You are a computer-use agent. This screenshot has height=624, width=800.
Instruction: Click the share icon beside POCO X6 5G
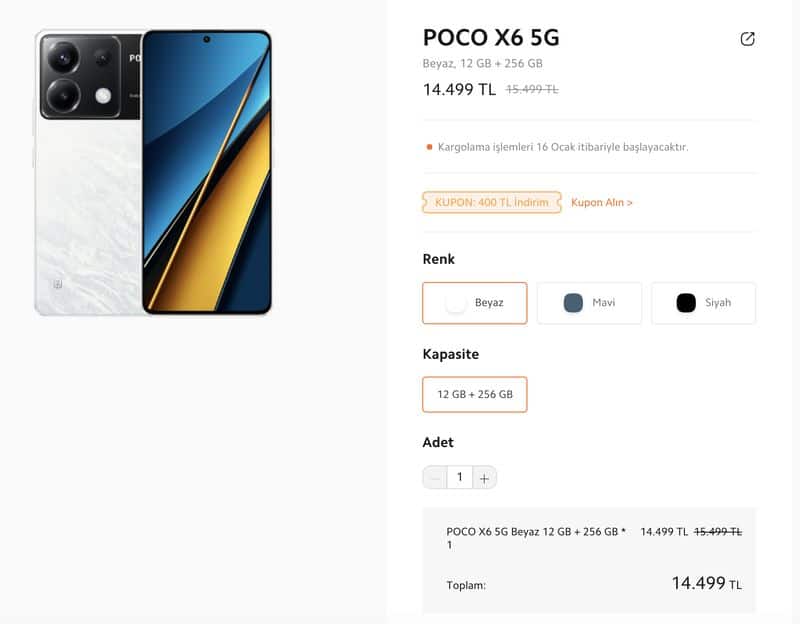tap(747, 39)
